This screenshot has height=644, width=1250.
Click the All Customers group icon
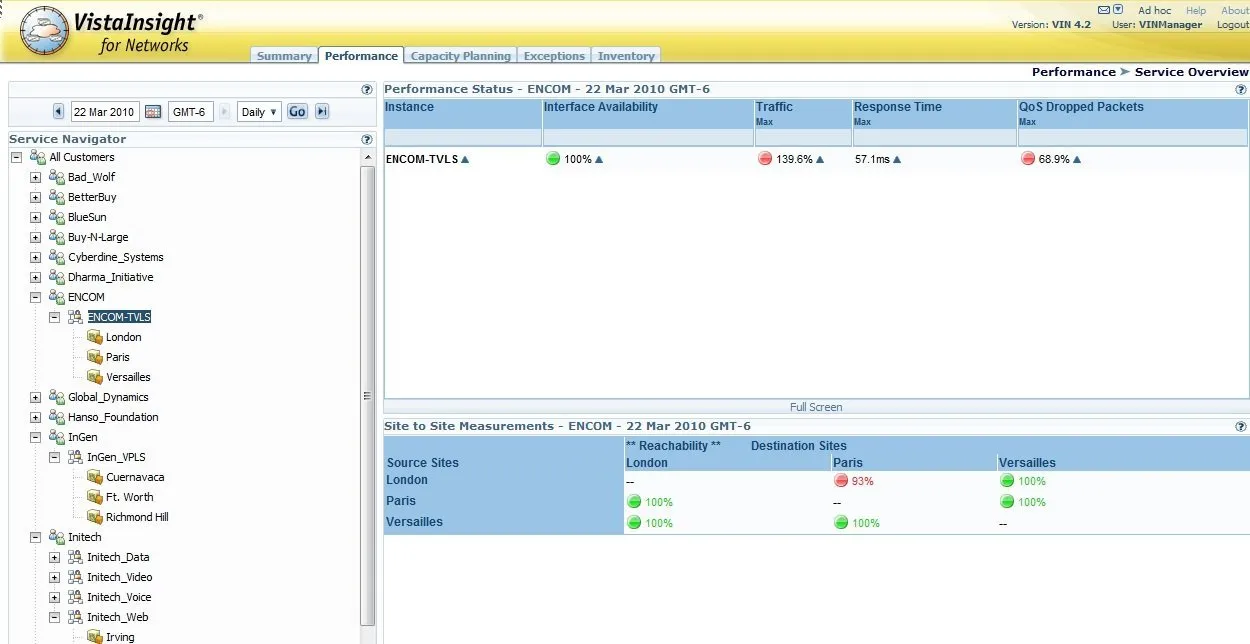[38, 157]
